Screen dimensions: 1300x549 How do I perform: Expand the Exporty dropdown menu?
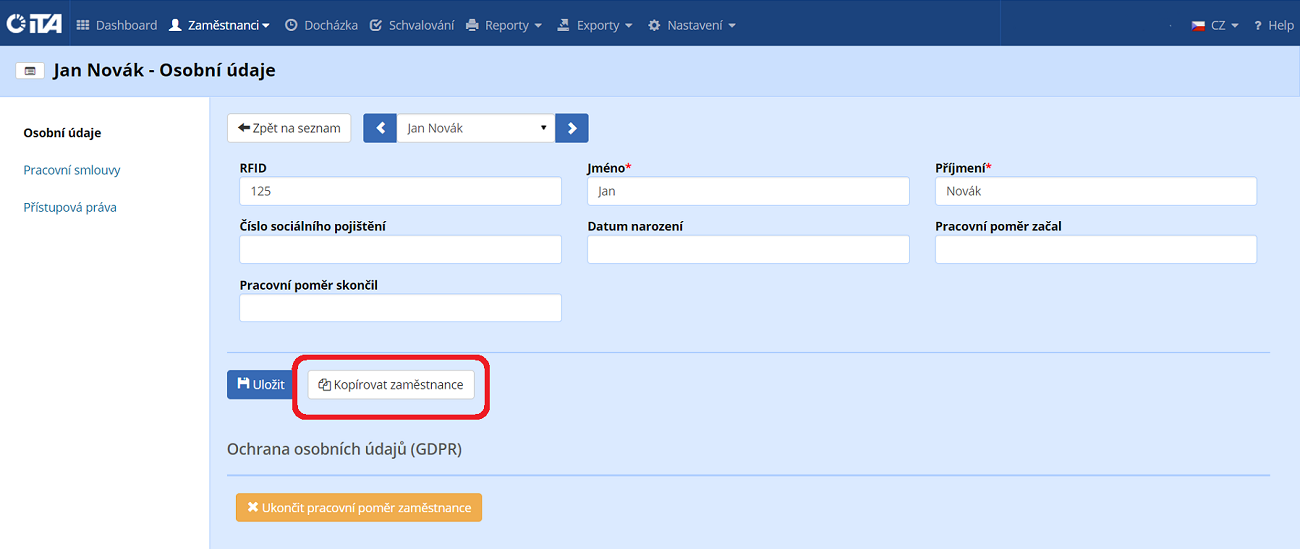(x=596, y=25)
